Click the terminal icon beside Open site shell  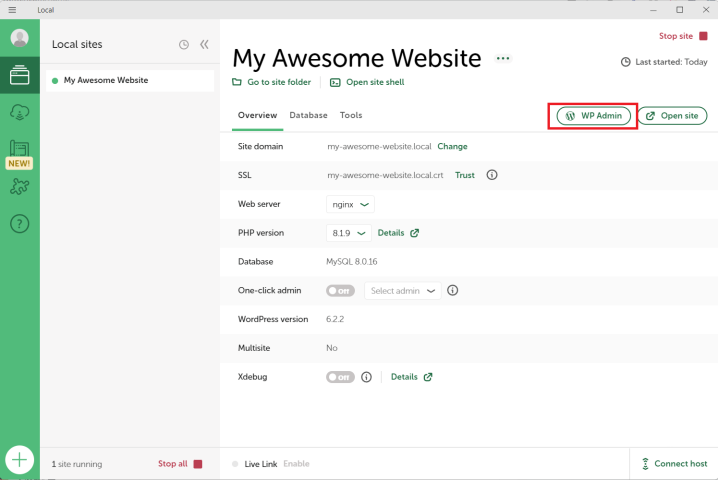click(x=335, y=82)
